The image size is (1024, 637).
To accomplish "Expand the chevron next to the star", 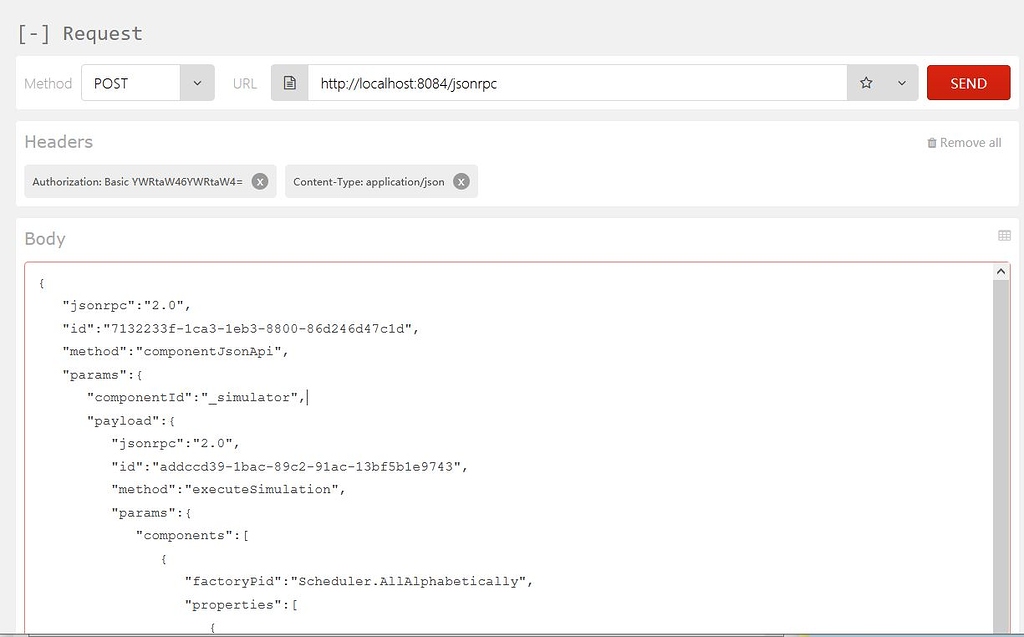I will pos(901,83).
